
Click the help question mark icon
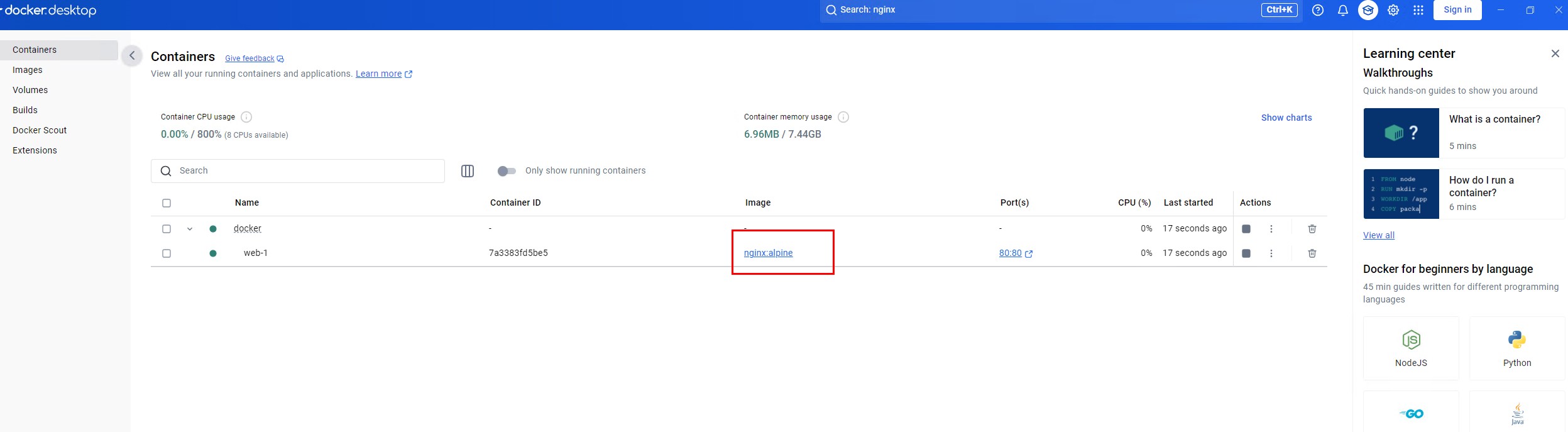(1317, 10)
